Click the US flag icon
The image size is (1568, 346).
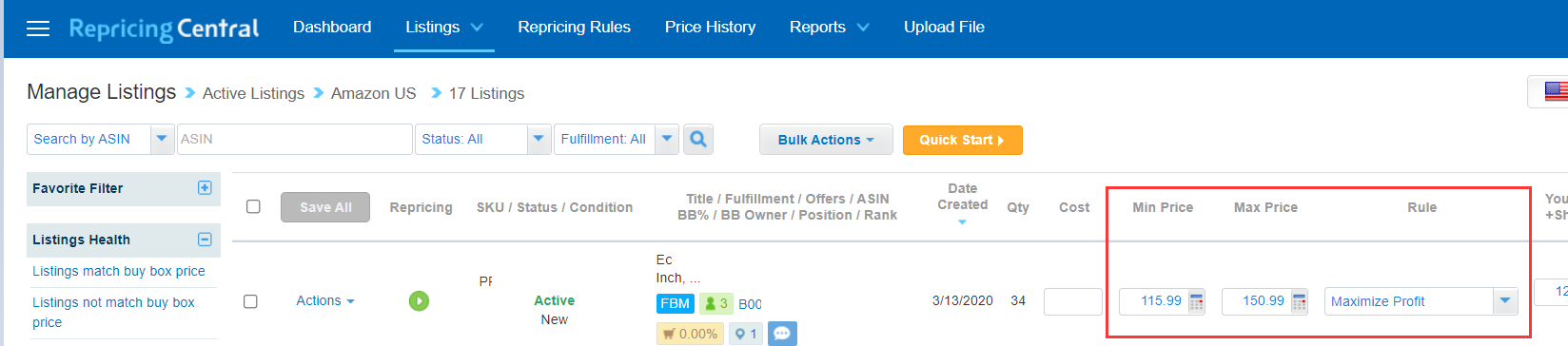click(x=1556, y=91)
